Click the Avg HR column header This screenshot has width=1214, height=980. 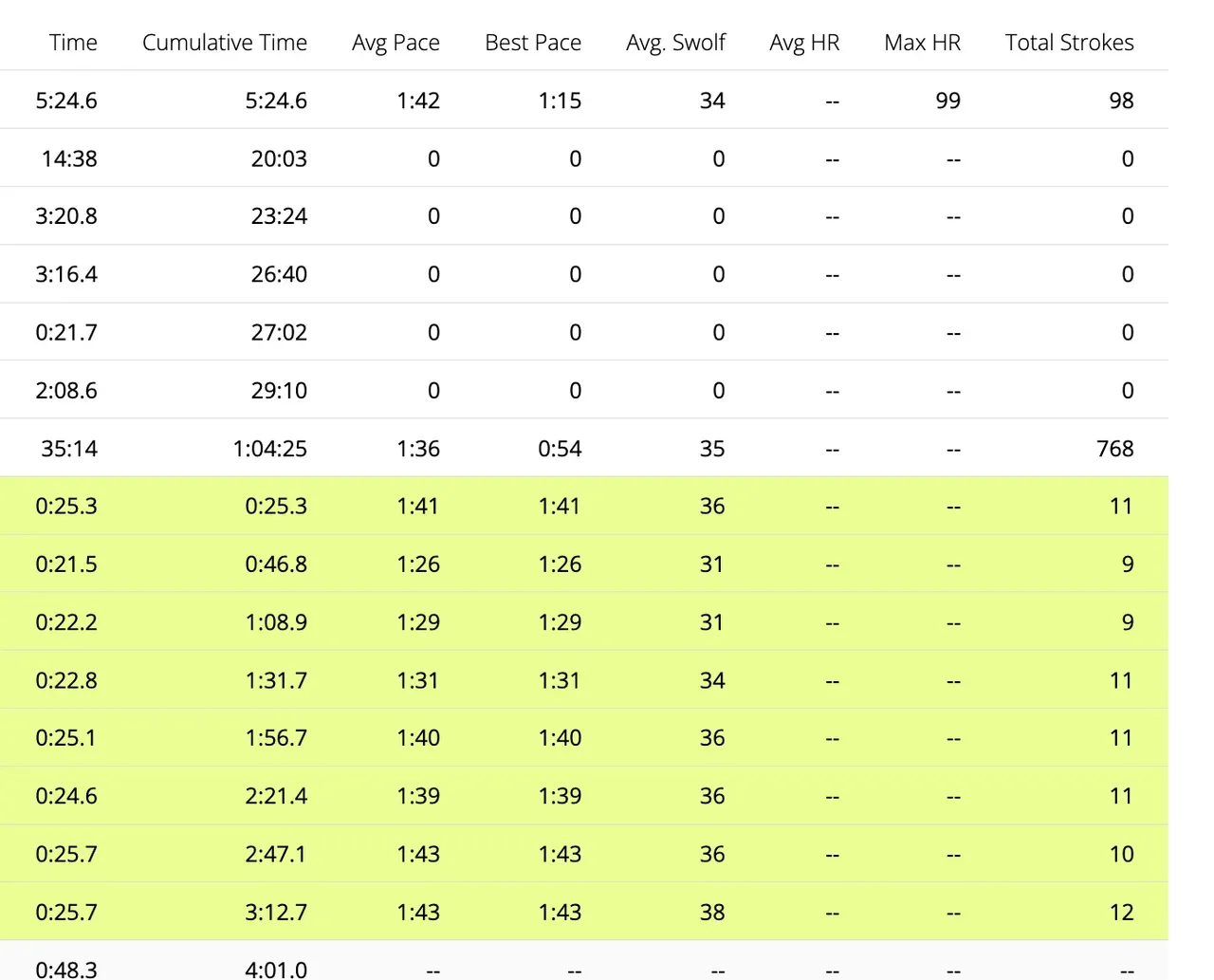(x=804, y=43)
